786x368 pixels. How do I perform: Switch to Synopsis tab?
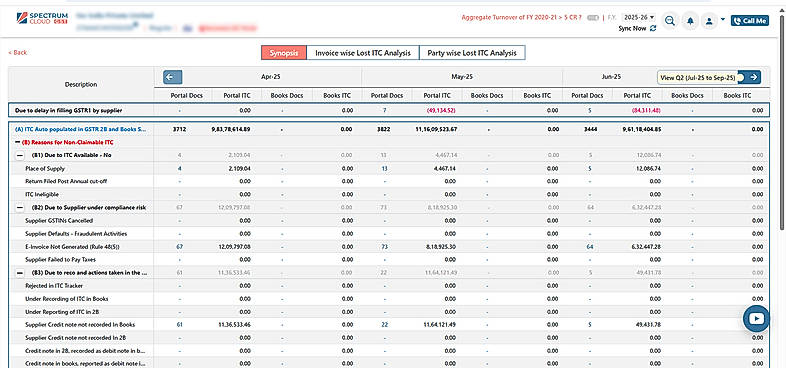point(284,53)
